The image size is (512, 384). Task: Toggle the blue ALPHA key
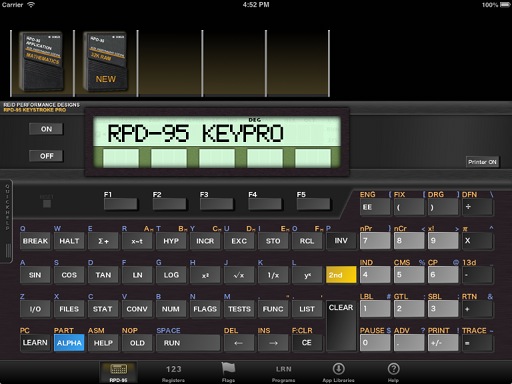[x=69, y=343]
